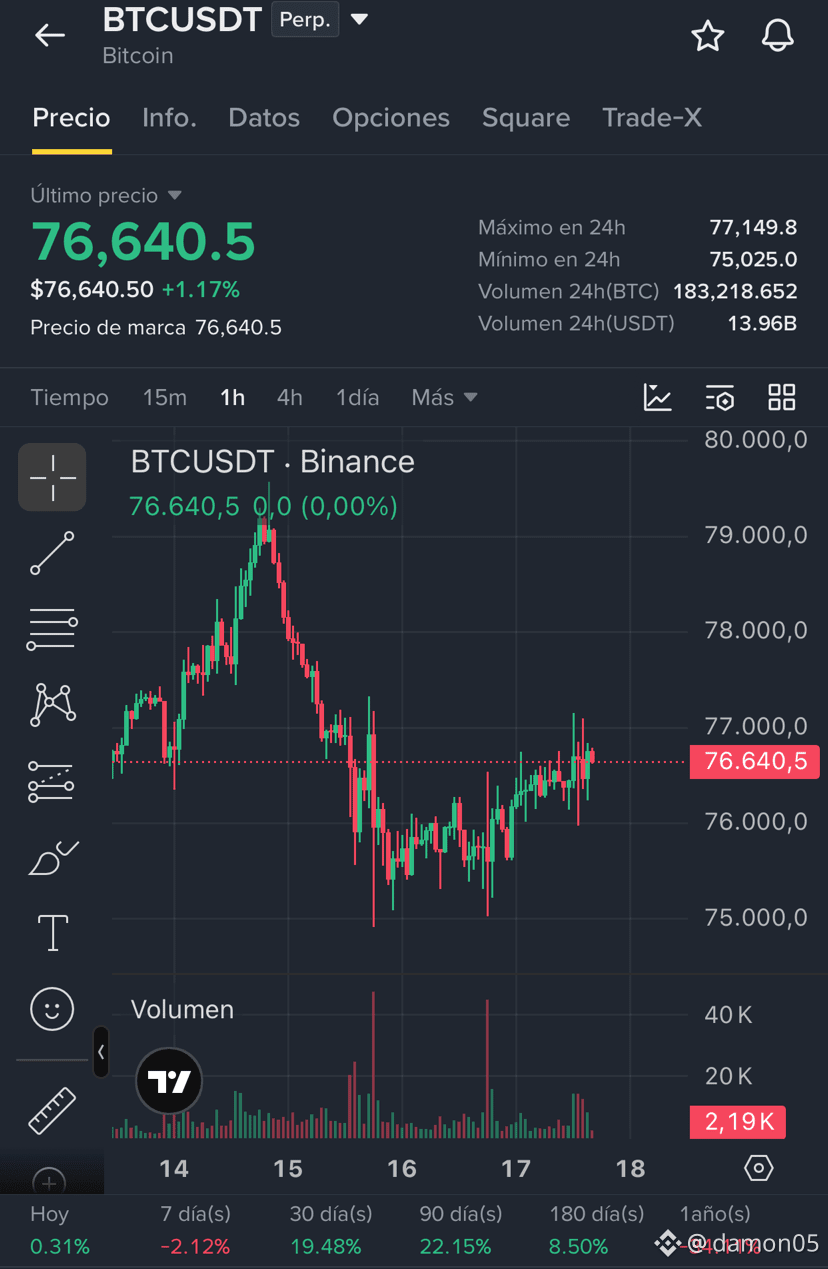This screenshot has height=1269, width=828.
Task: Open the Fibonacci retracement lines tool
Action: (x=52, y=629)
